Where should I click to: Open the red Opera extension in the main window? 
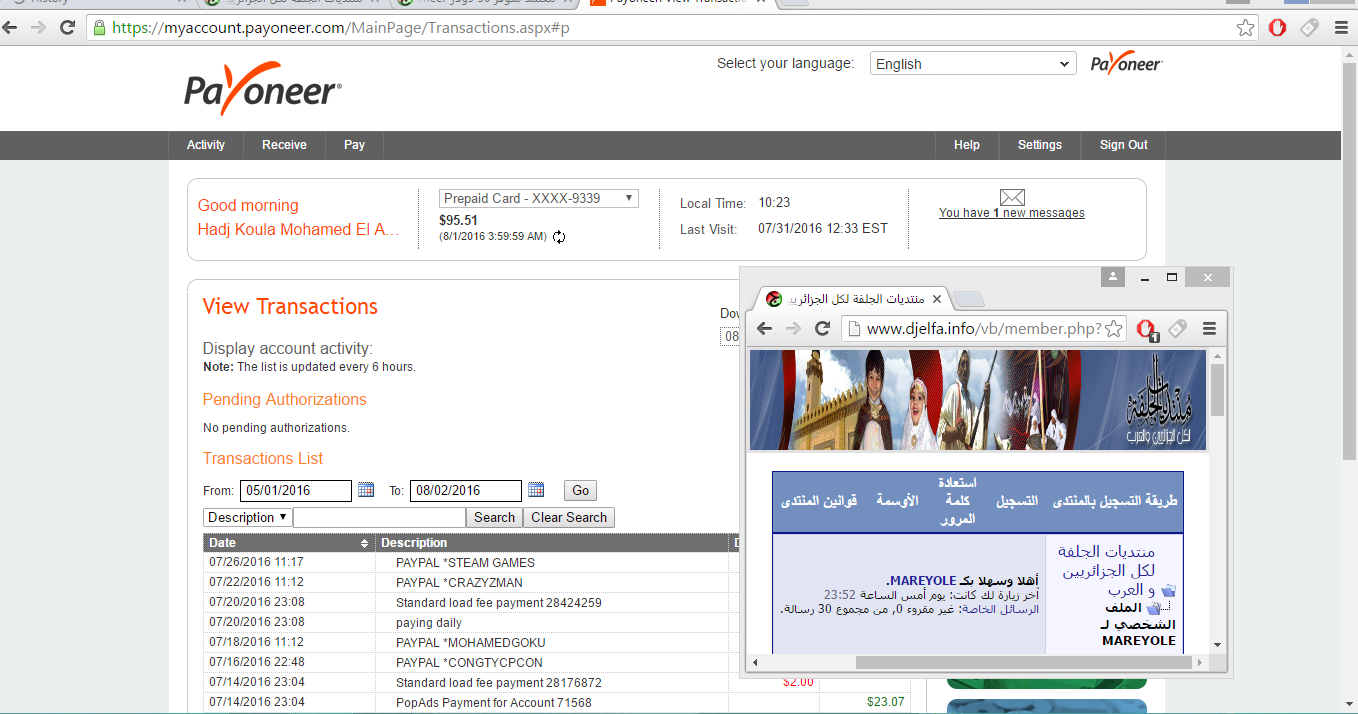1277,28
